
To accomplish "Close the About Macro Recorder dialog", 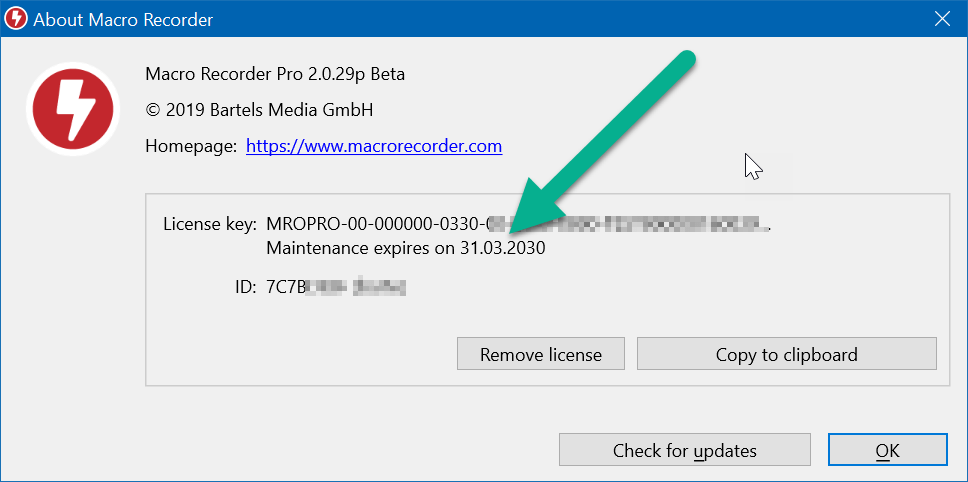I will click(x=940, y=19).
